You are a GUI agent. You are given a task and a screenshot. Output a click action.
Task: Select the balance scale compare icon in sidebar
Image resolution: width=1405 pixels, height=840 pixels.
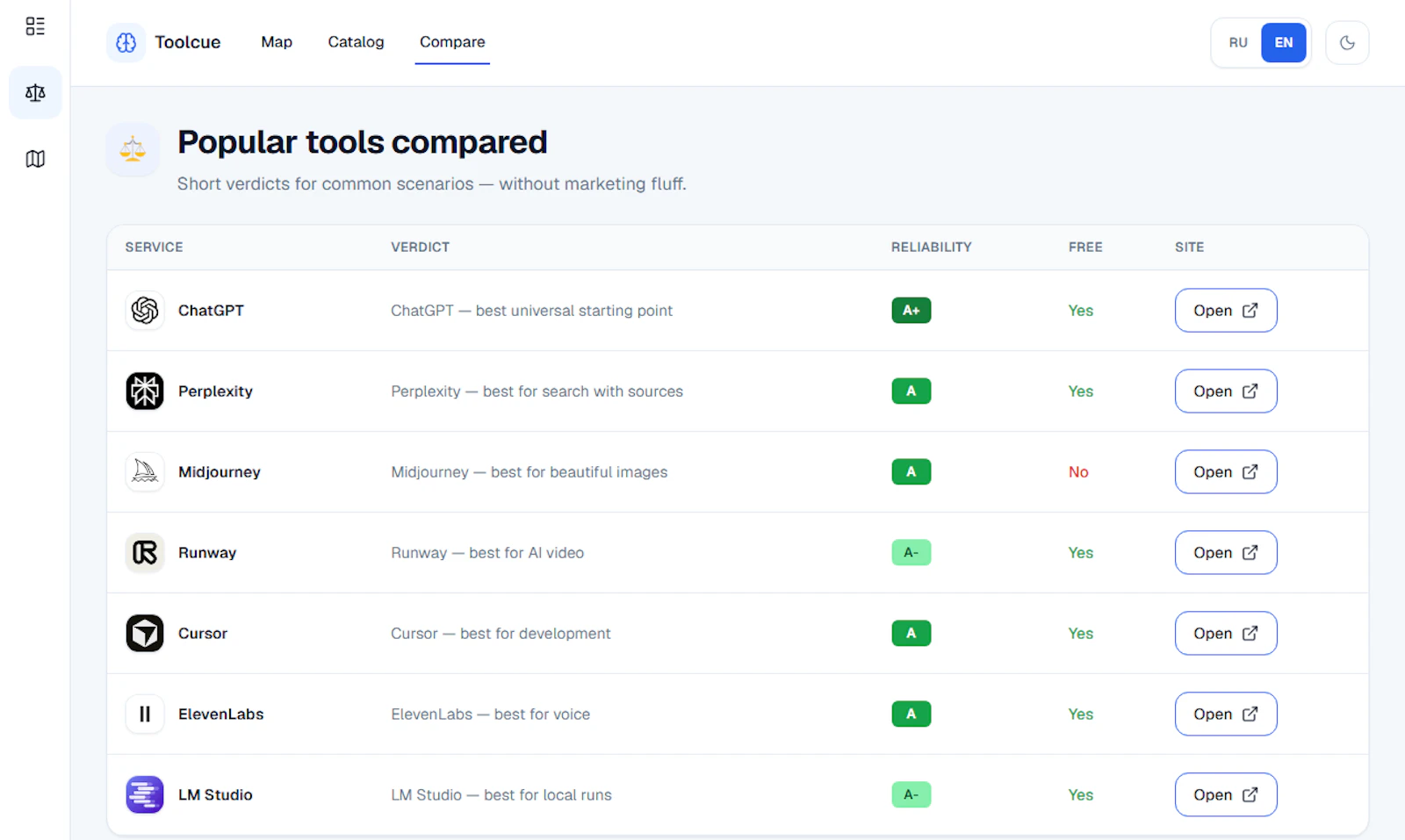tap(35, 92)
